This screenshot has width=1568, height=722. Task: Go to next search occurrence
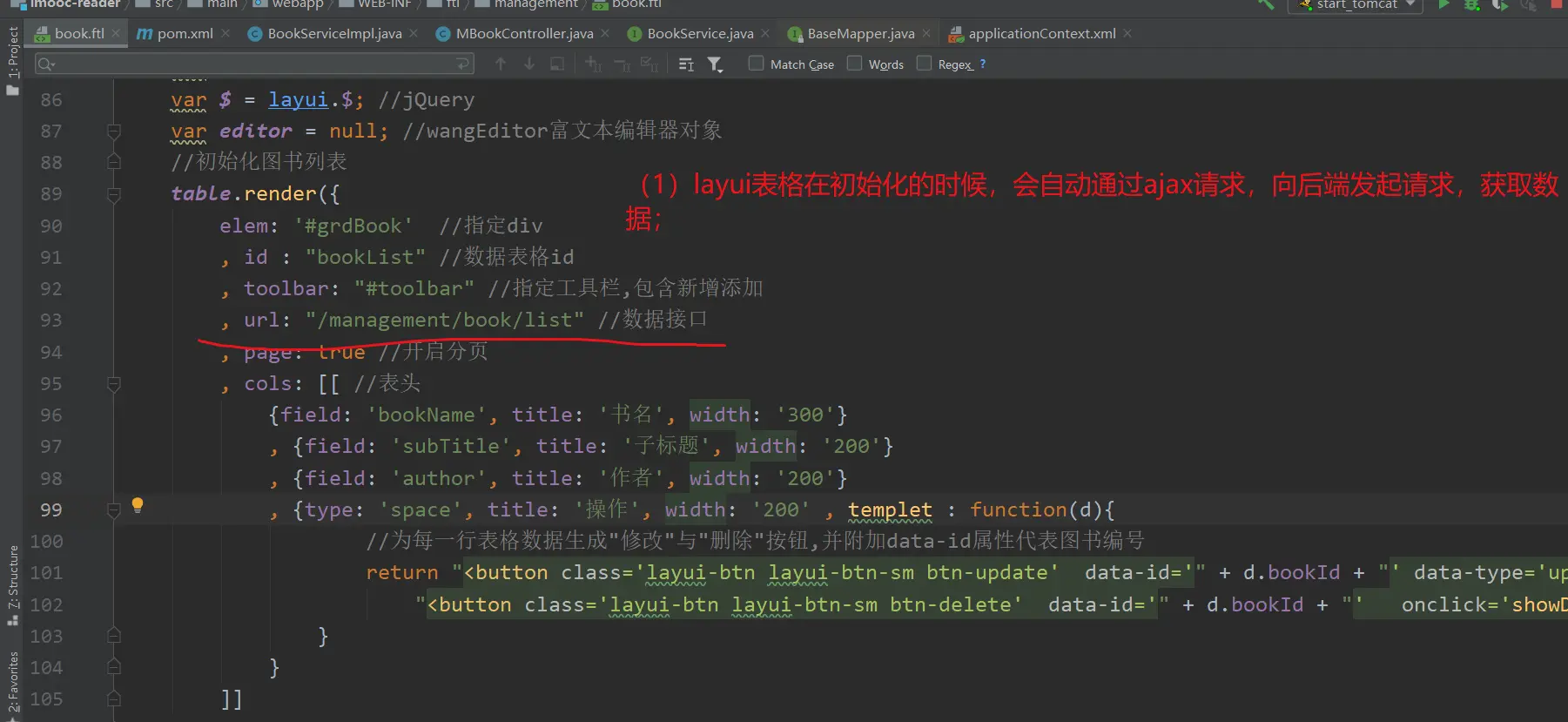point(529,64)
